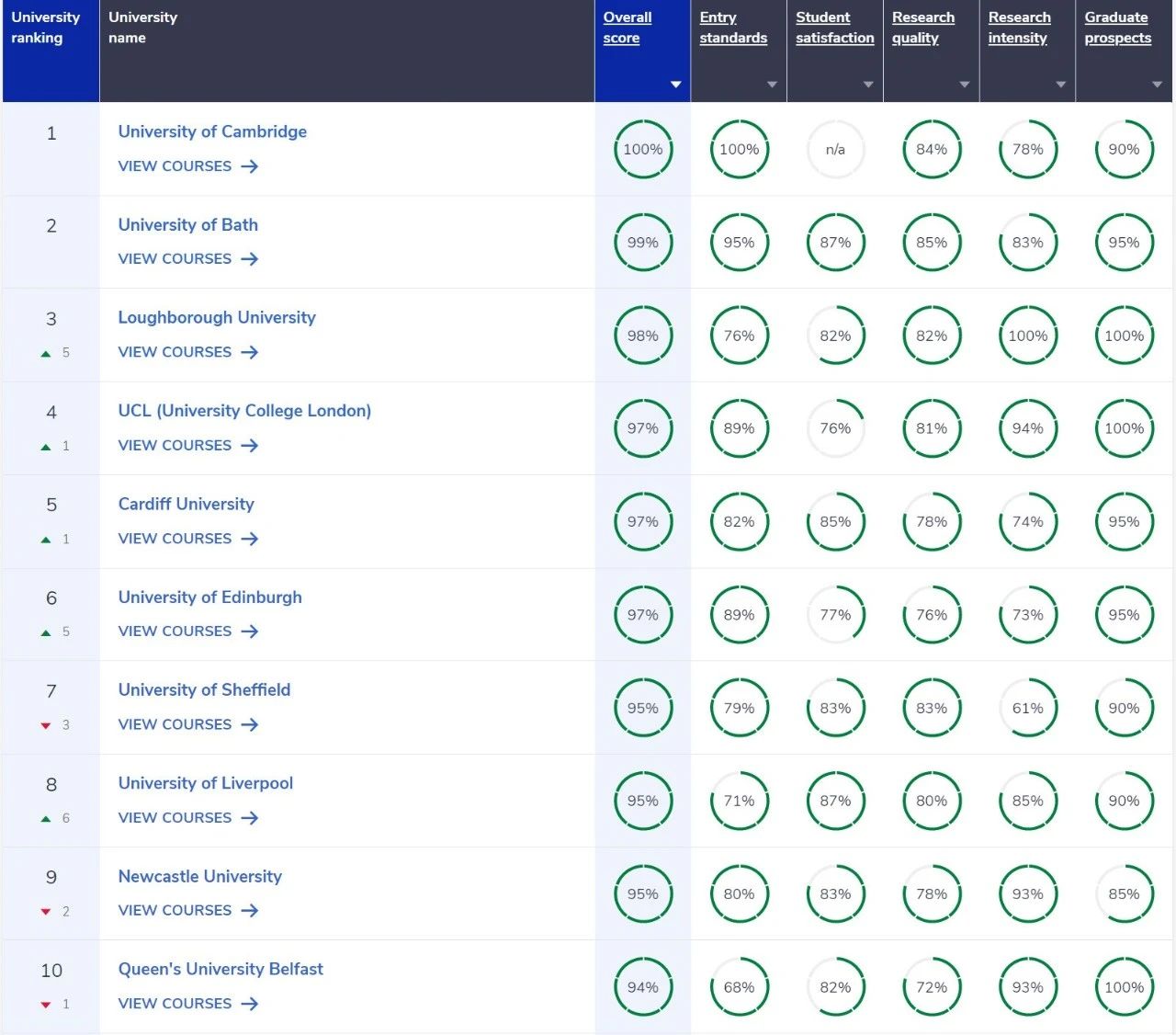Click Sheffield's 61% research intensity gauge
The height and width of the screenshot is (1035, 1176).
(1027, 708)
